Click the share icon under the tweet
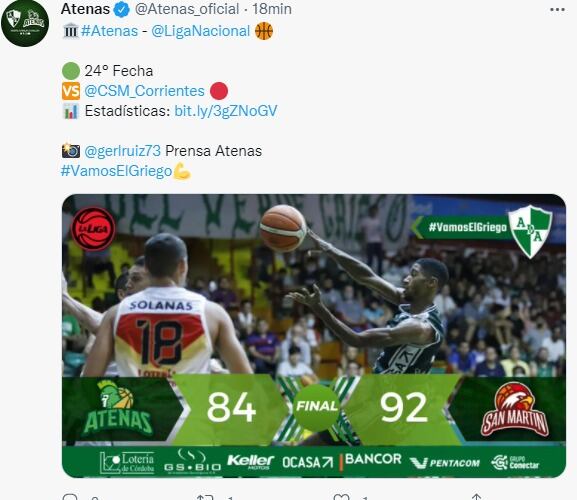Image resolution: width=577 pixels, height=500 pixels. [476, 497]
